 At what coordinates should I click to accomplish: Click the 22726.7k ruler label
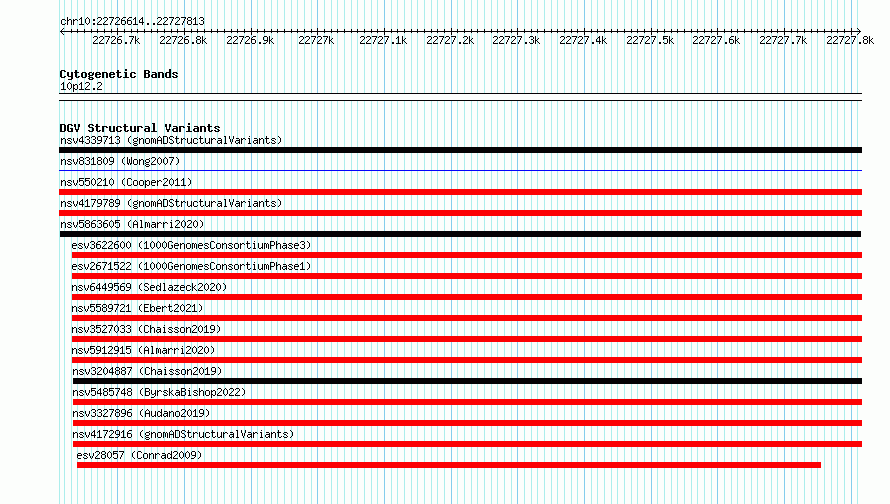(116, 40)
